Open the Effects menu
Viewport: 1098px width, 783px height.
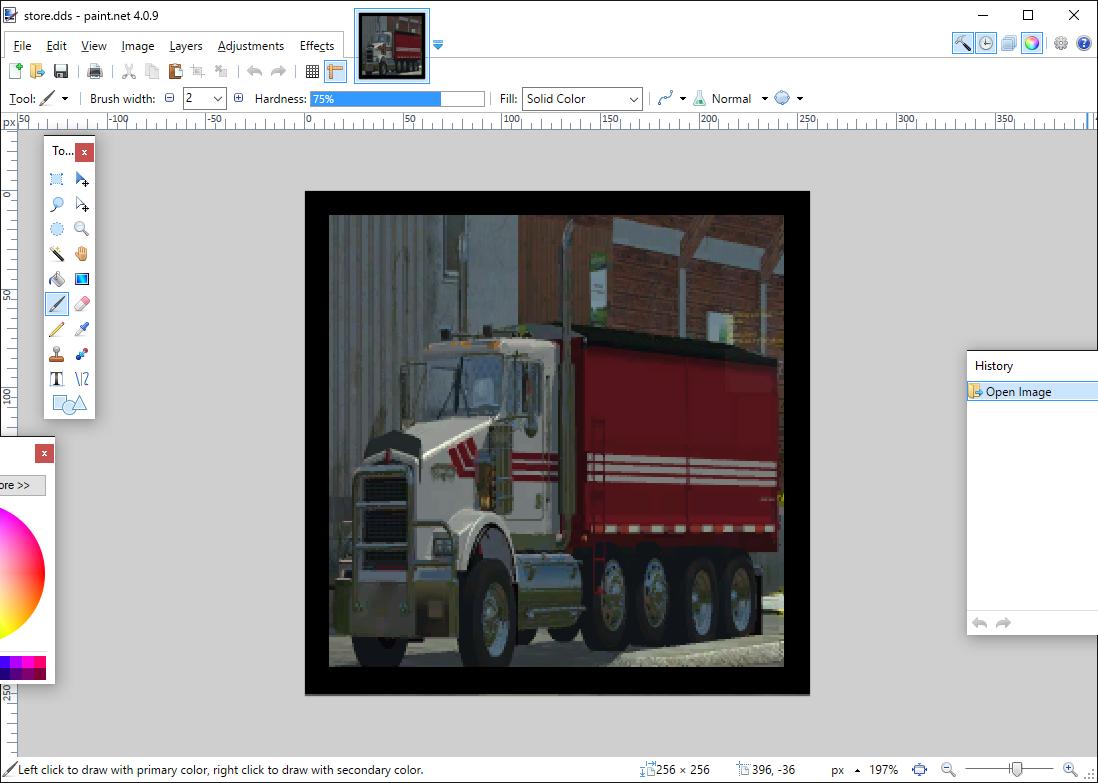coord(317,46)
